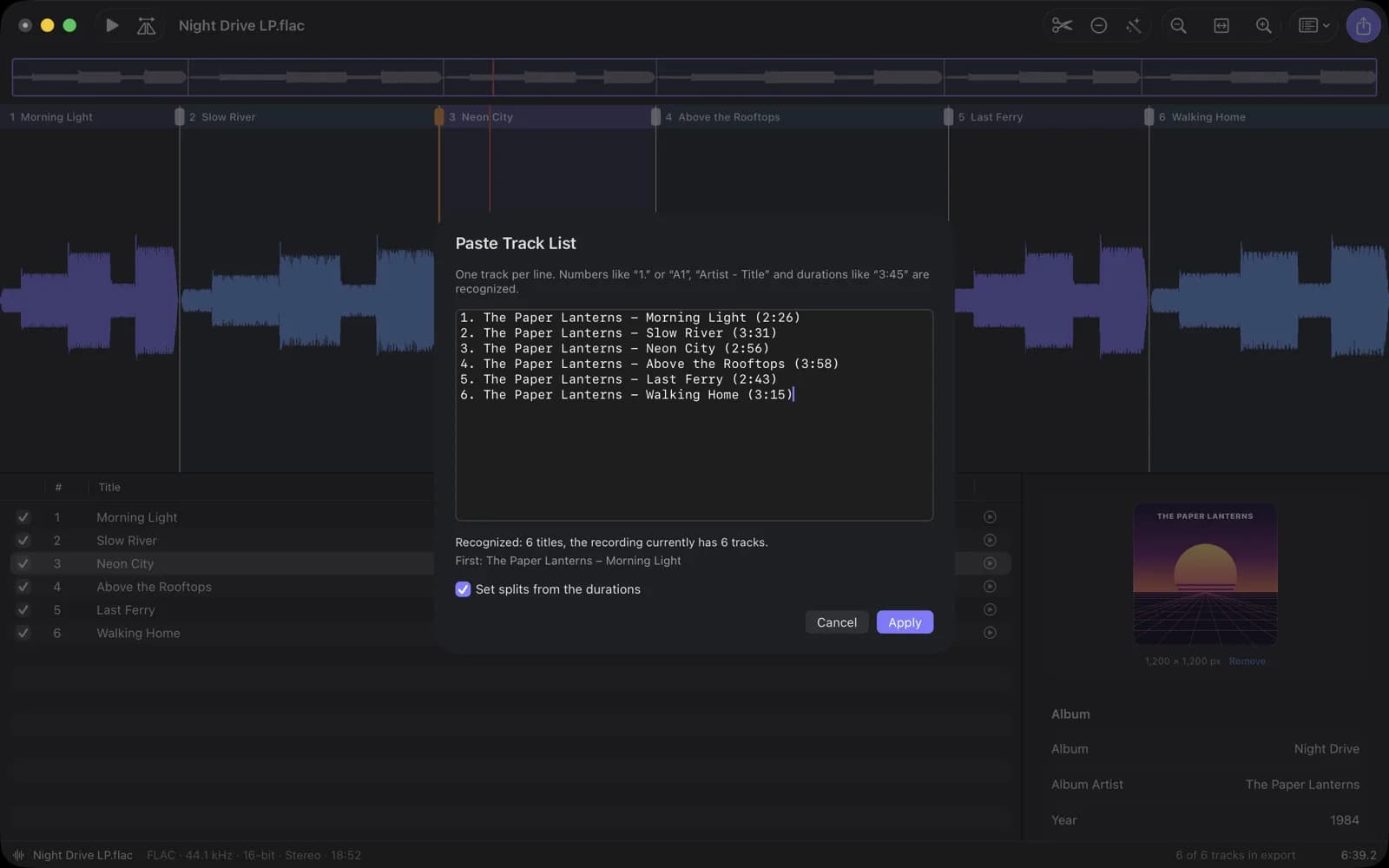Click the Album value Night Drive
Image resolution: width=1389 pixels, height=868 pixels.
1326,748
